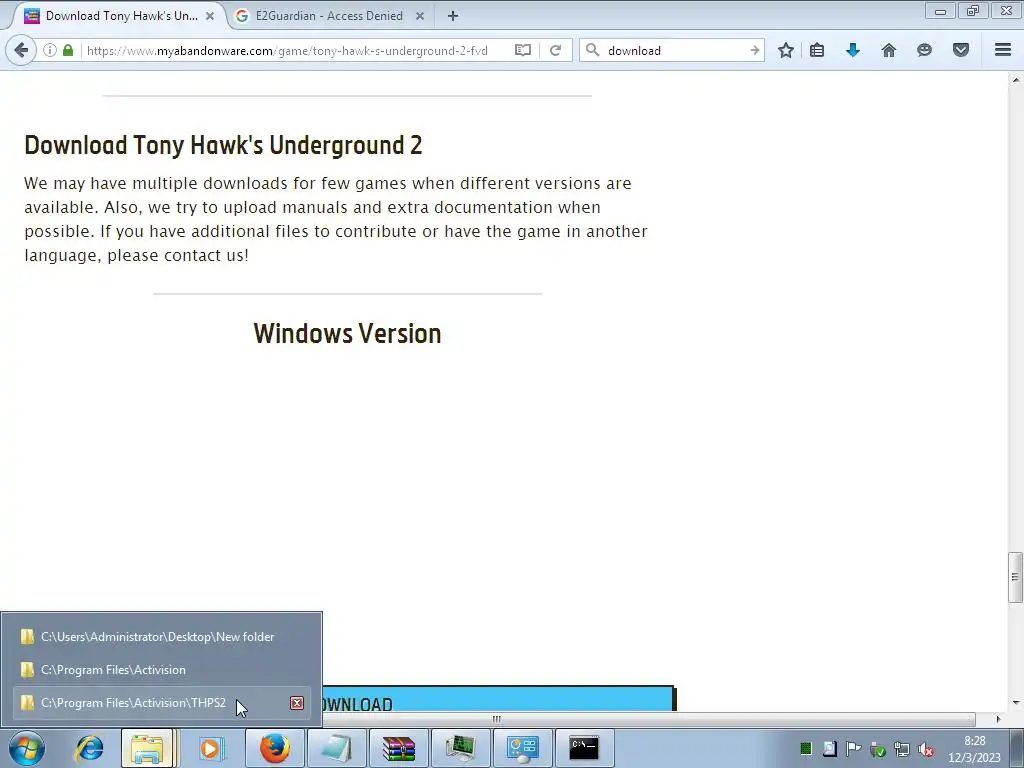Switch to E2Guardian - Access Denied tab
Viewport: 1024px width, 768px height.
329,16
